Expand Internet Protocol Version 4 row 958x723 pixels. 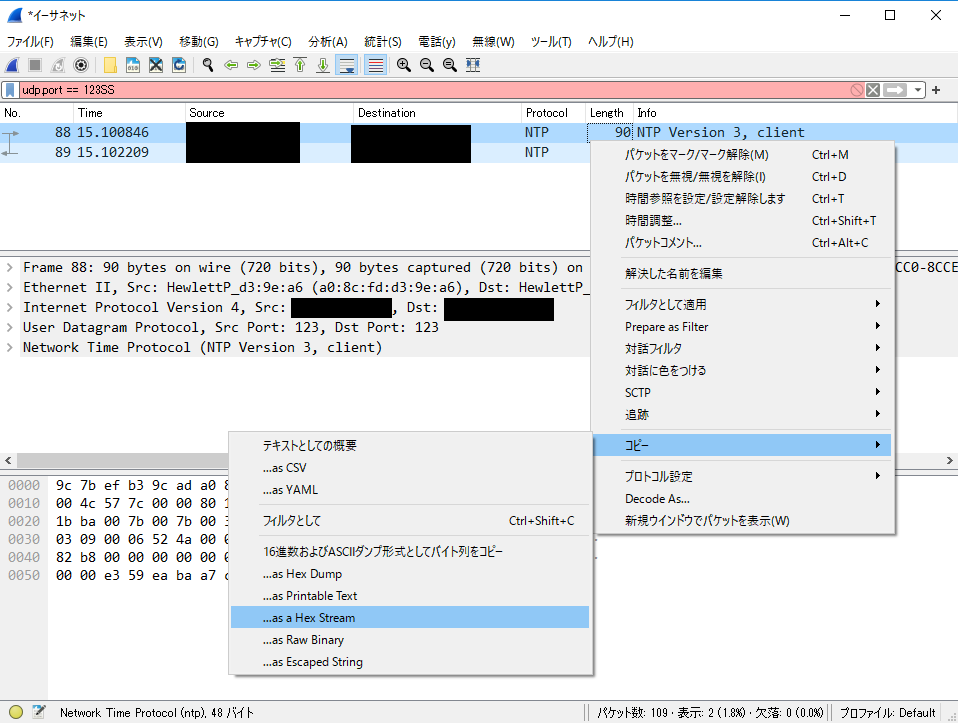10,307
